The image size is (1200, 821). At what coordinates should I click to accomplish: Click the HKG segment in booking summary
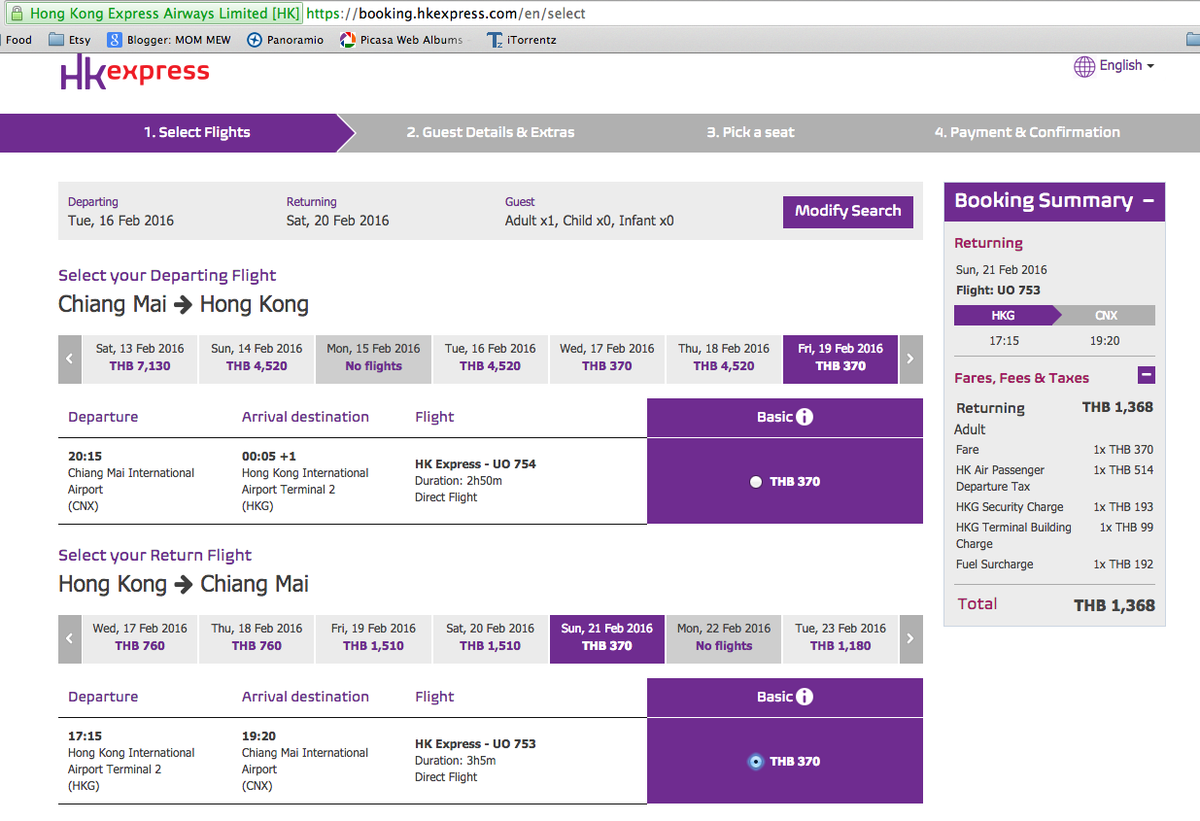[1003, 316]
